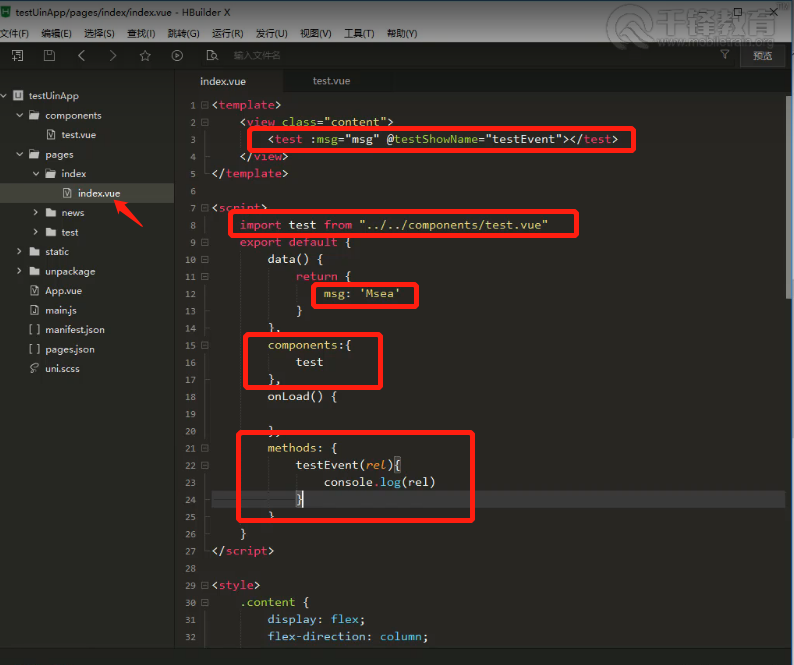Viewport: 794px width, 665px height.
Task: Click the bookmark star icon
Action: click(x=145, y=56)
